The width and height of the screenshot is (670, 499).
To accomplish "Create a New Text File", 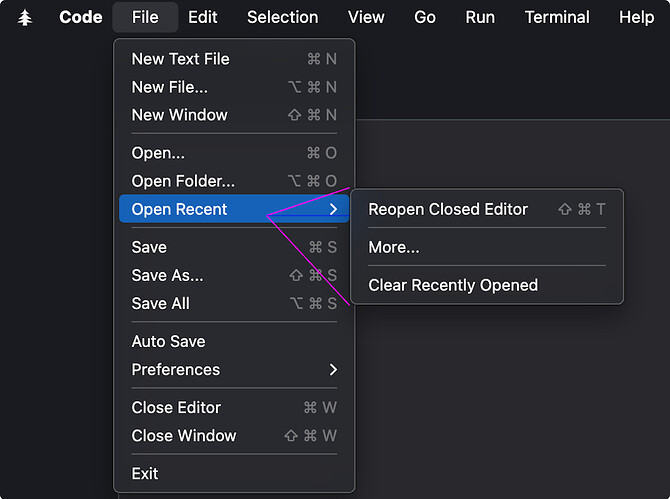I will 234,59.
